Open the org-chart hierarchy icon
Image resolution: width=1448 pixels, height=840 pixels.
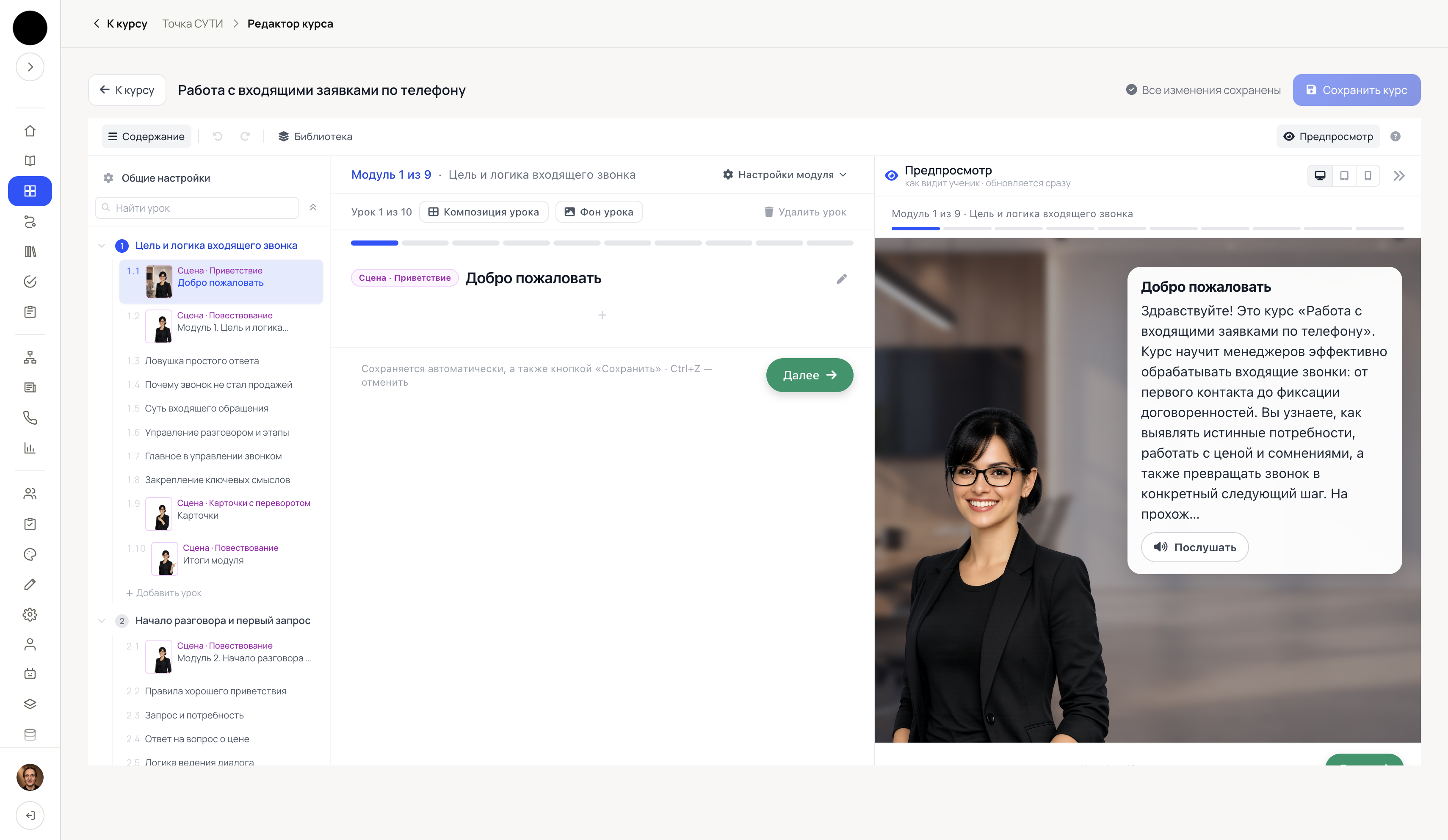(x=30, y=357)
